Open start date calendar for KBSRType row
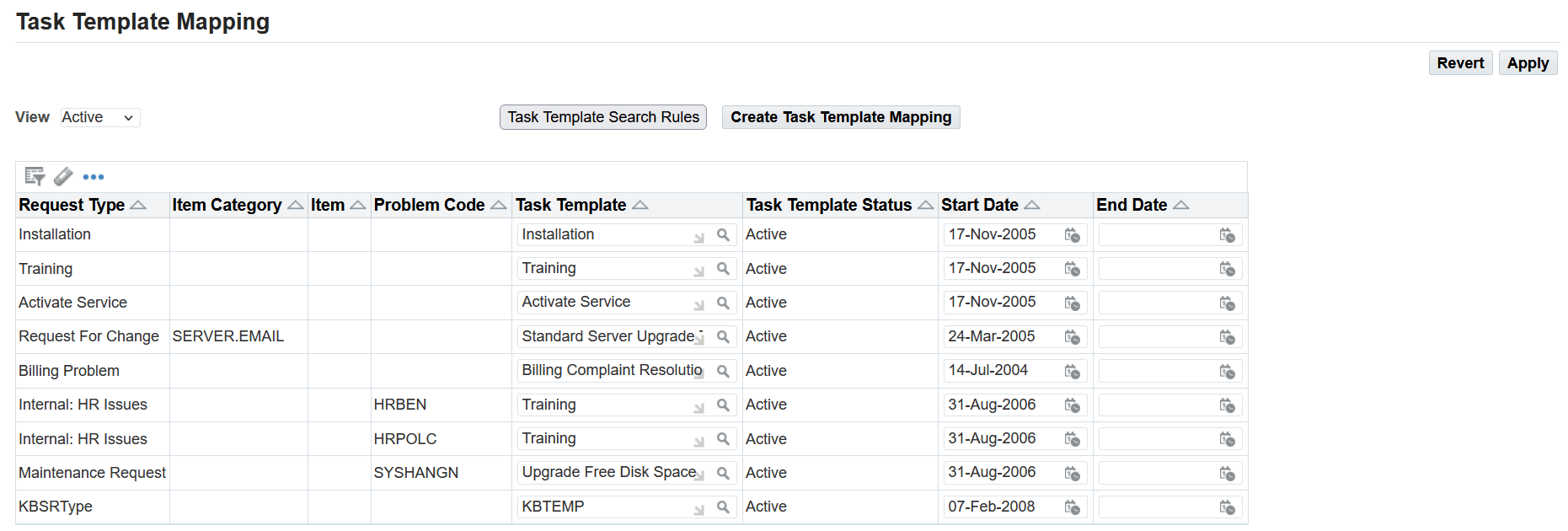Screen dimensions: 1568x531 (x=1072, y=507)
